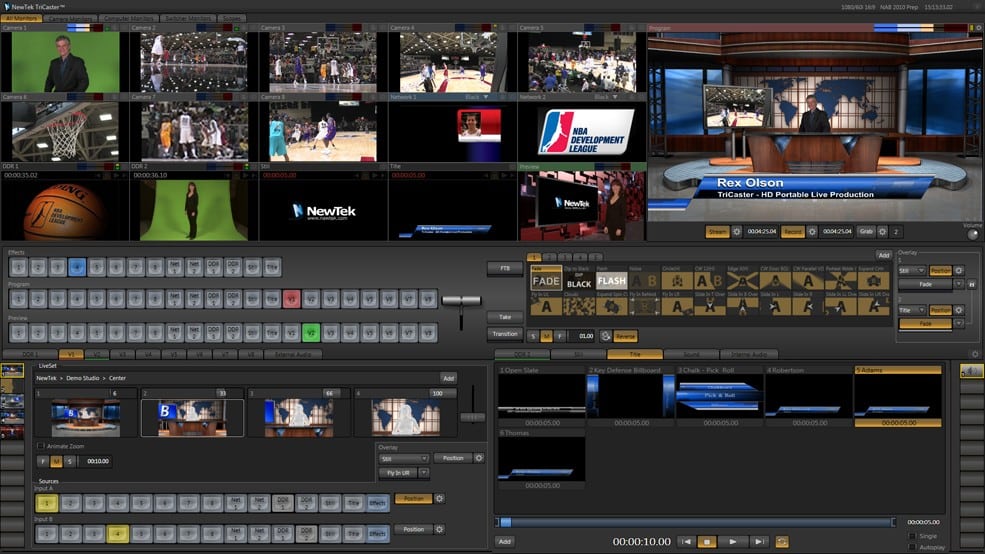Switch to V2 virtual input tab
This screenshot has height=554, width=985.
pyautogui.click(x=97, y=355)
